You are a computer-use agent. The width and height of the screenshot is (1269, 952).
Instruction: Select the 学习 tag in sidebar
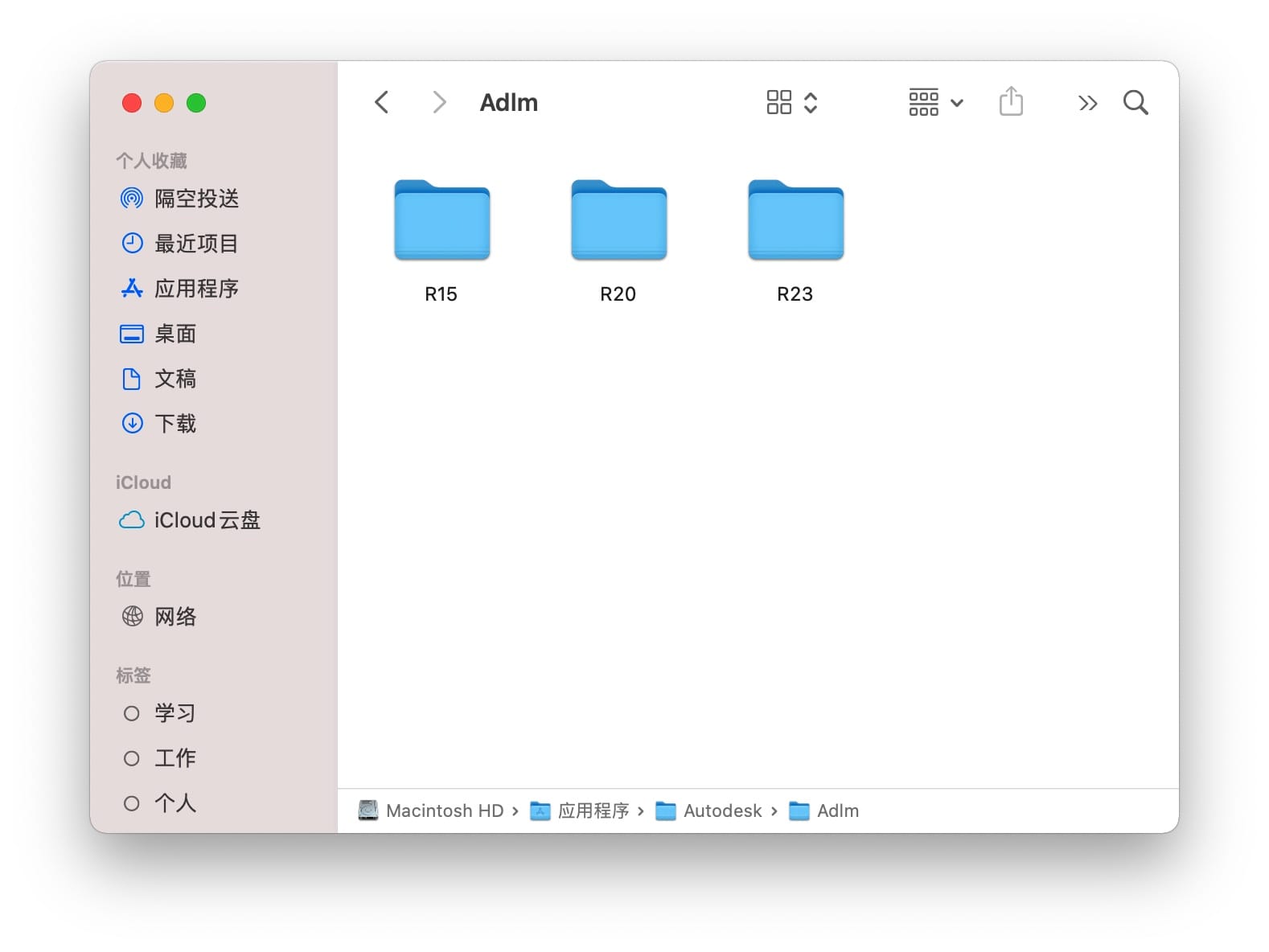click(175, 713)
